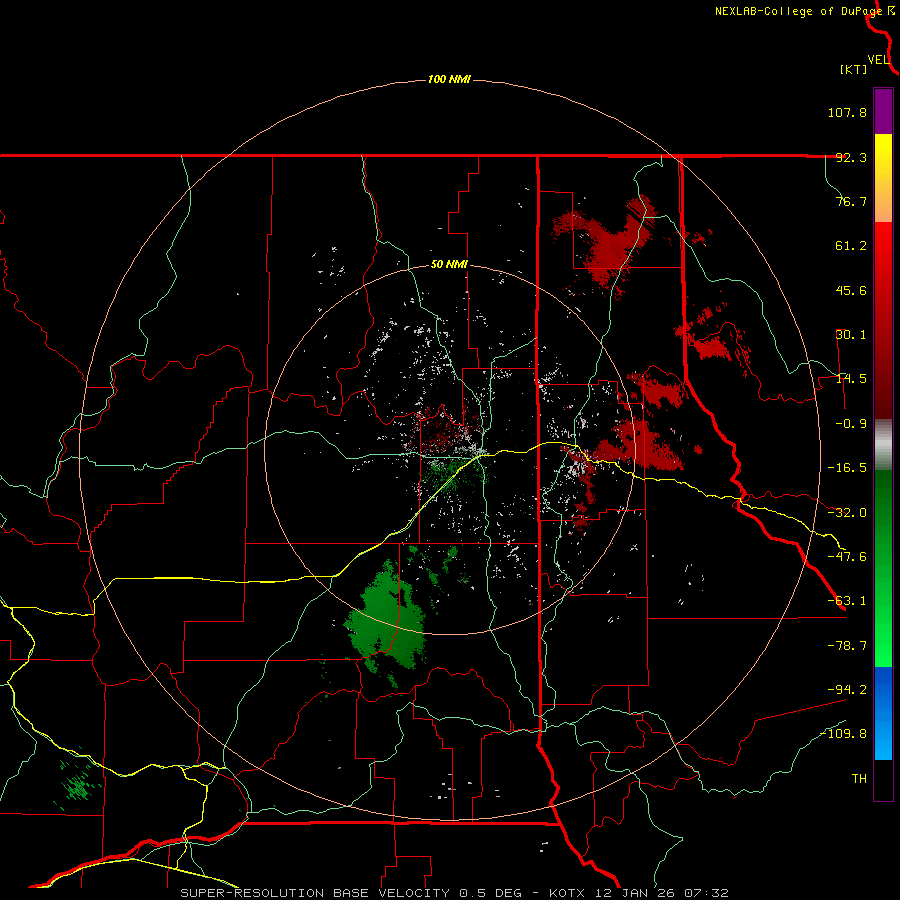Select the -32.0 legend value
This screenshot has width=900, height=900.
[847, 513]
